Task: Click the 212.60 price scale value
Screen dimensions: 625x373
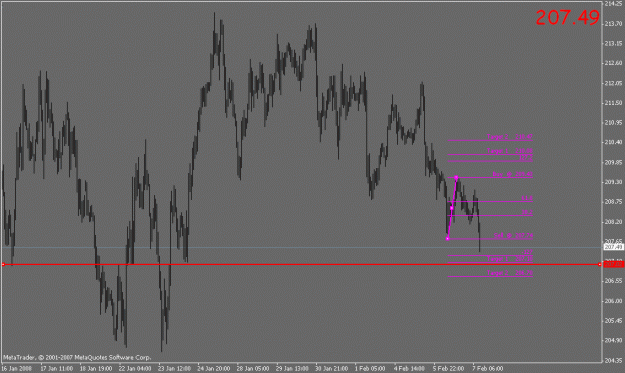Action: click(613, 63)
